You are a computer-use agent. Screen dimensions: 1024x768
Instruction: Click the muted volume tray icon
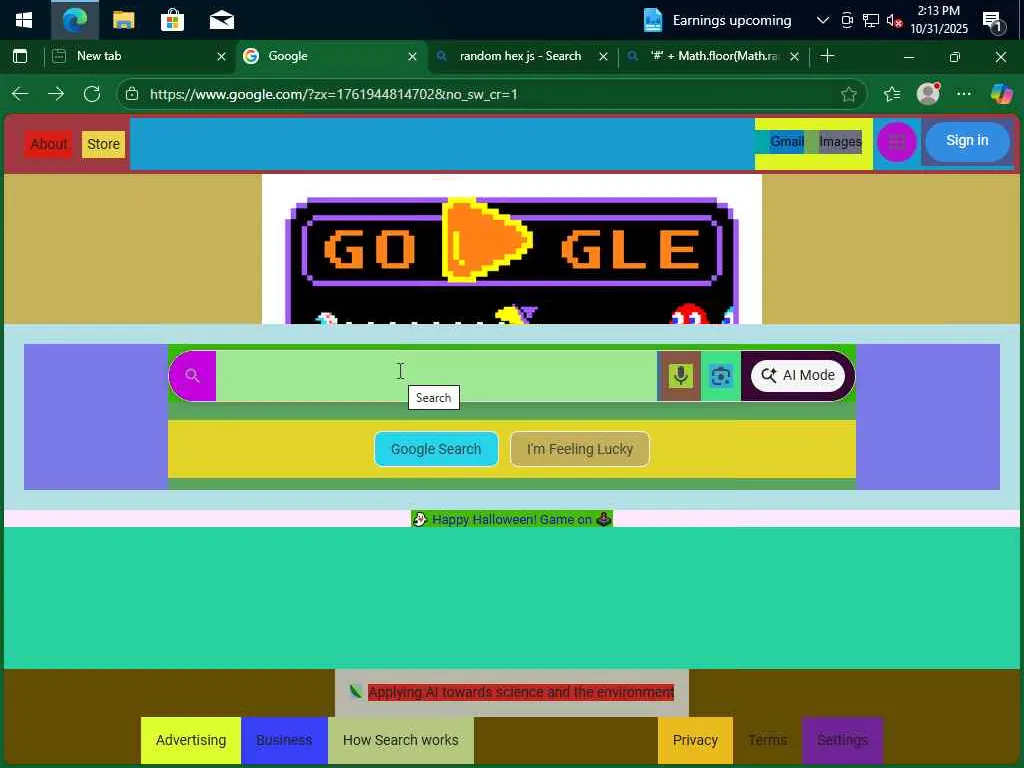[x=894, y=20]
